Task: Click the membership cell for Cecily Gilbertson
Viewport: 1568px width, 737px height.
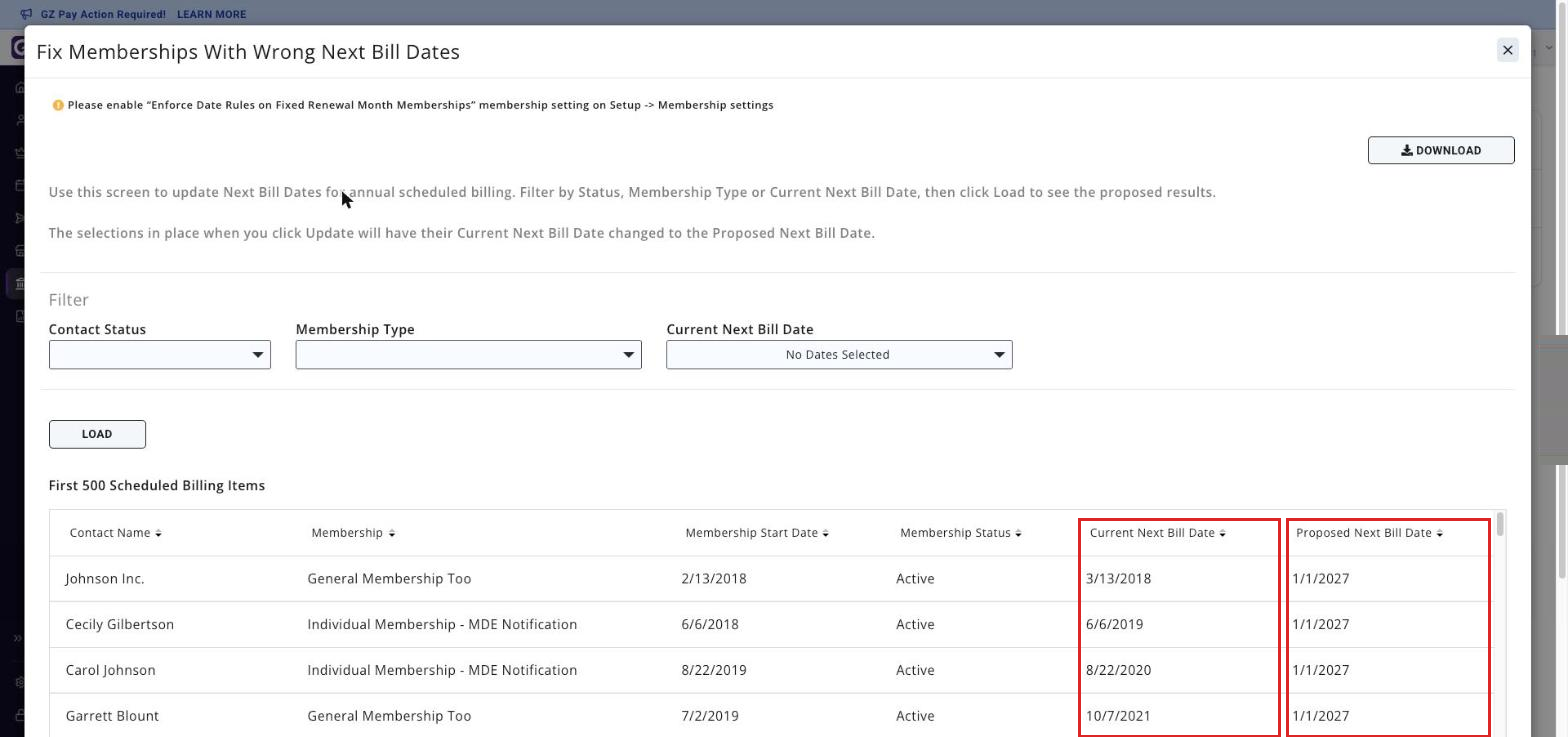Action: 442,625
